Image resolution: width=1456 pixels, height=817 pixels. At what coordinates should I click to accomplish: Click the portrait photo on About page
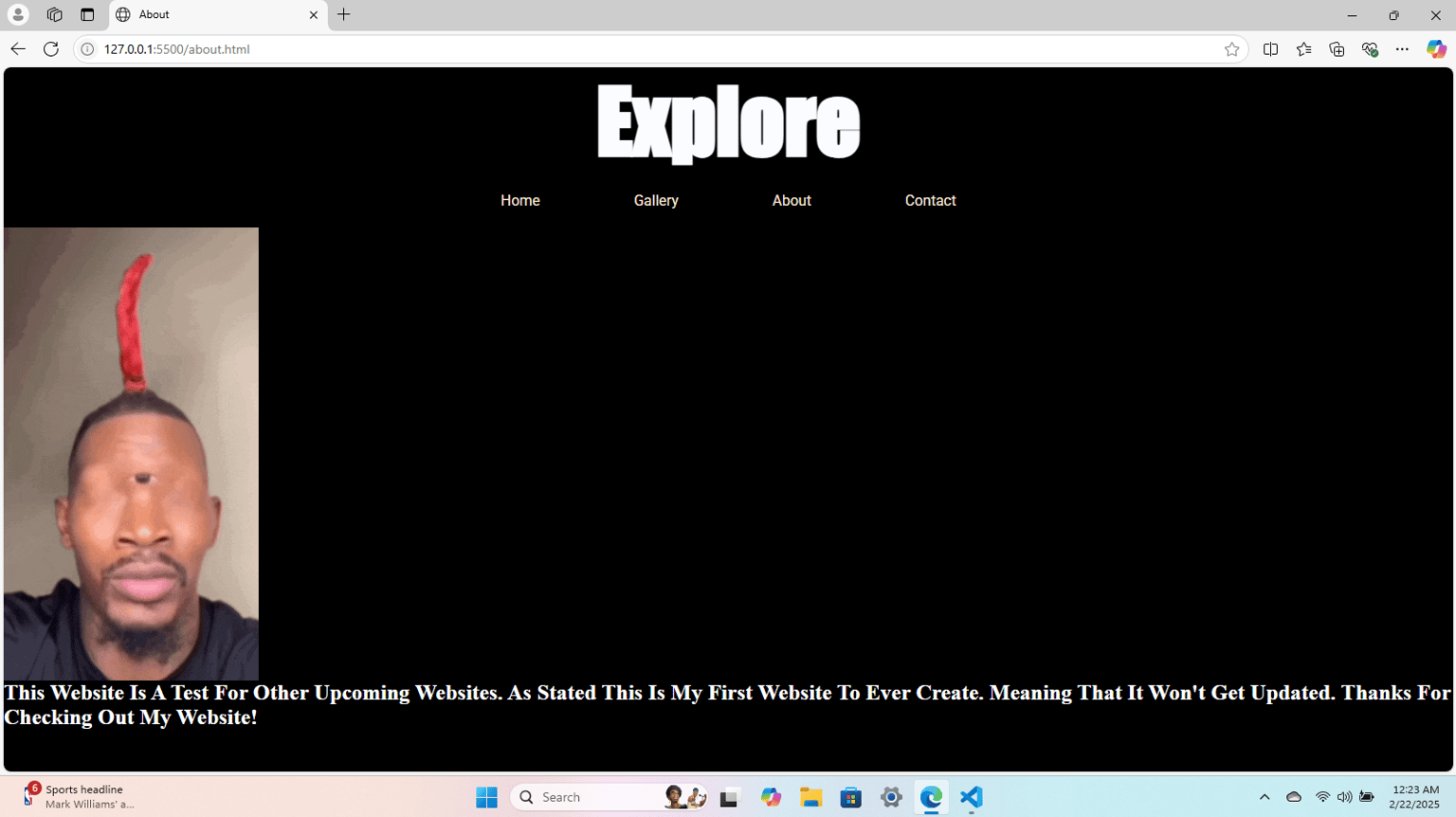point(131,454)
